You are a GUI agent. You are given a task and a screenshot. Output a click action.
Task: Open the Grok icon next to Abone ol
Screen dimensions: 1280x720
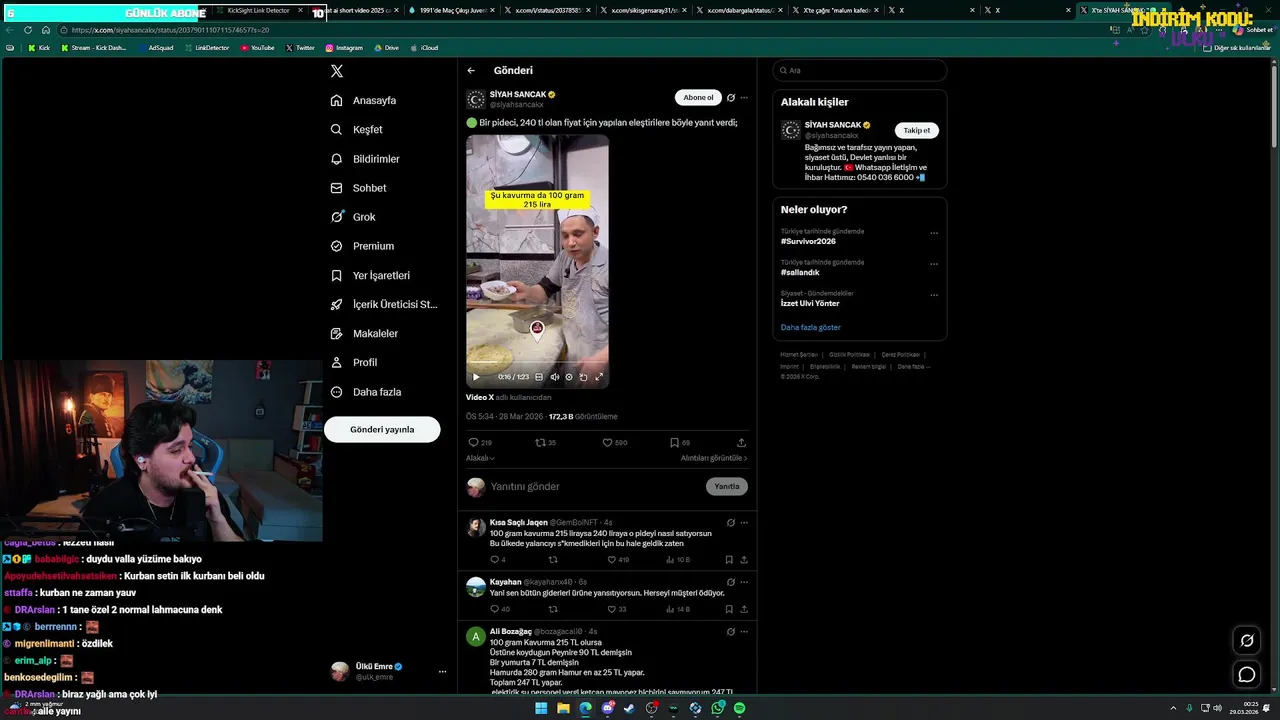(731, 98)
